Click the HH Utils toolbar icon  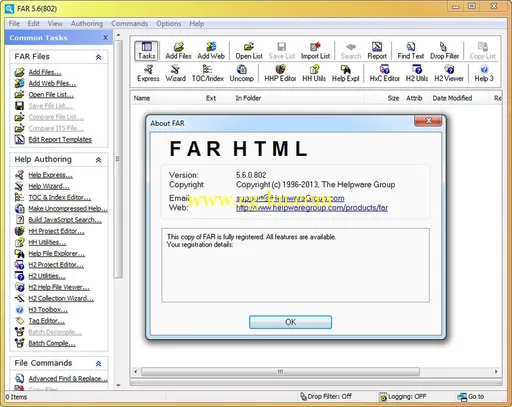pos(314,73)
